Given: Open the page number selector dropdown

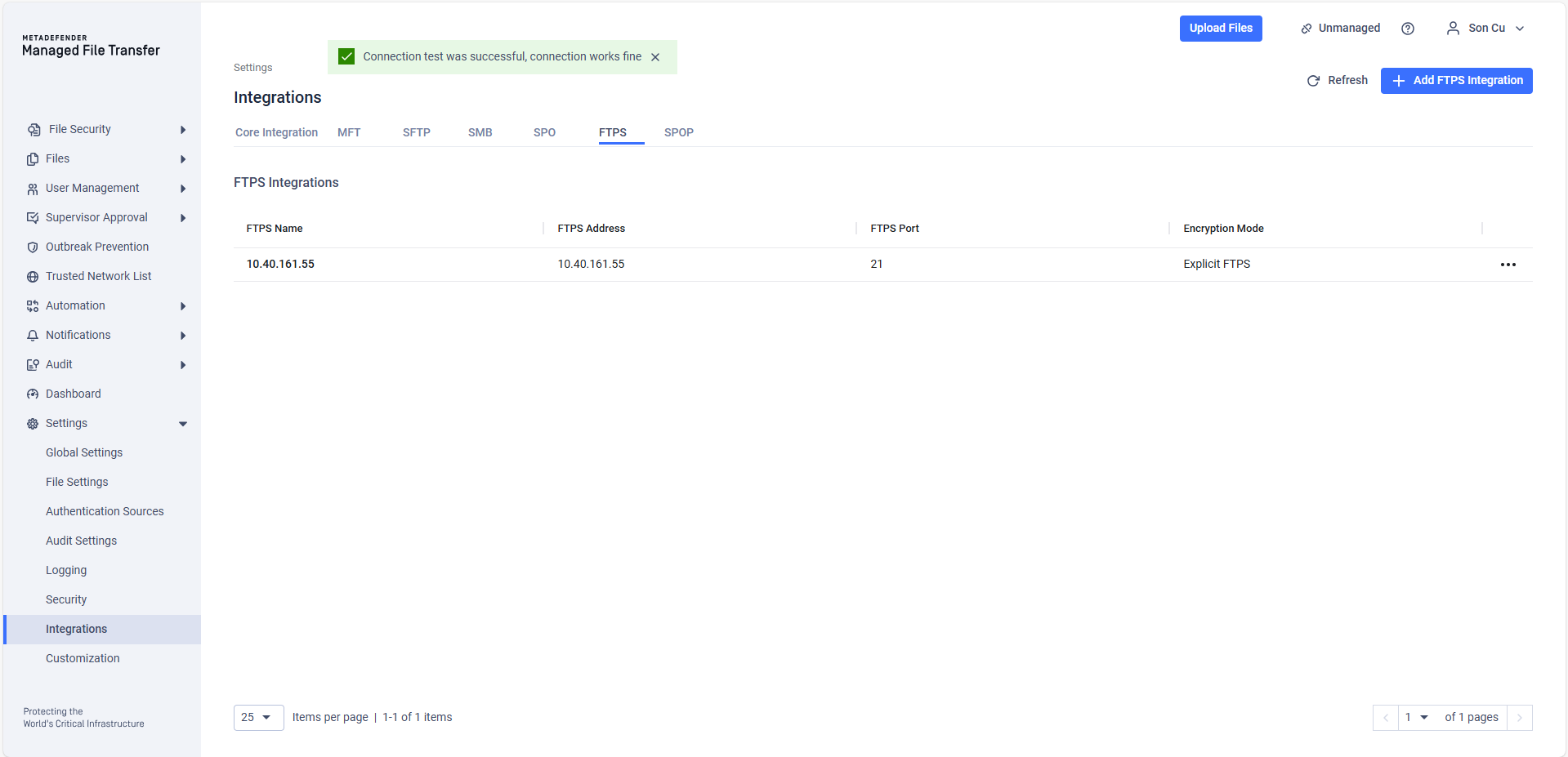Looking at the screenshot, I should [x=1416, y=718].
